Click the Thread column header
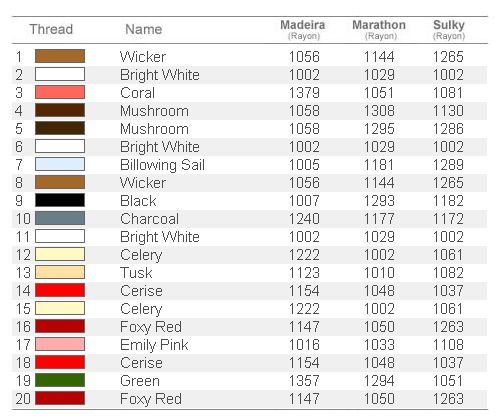This screenshot has width=500, height=420. pyautogui.click(x=51, y=29)
